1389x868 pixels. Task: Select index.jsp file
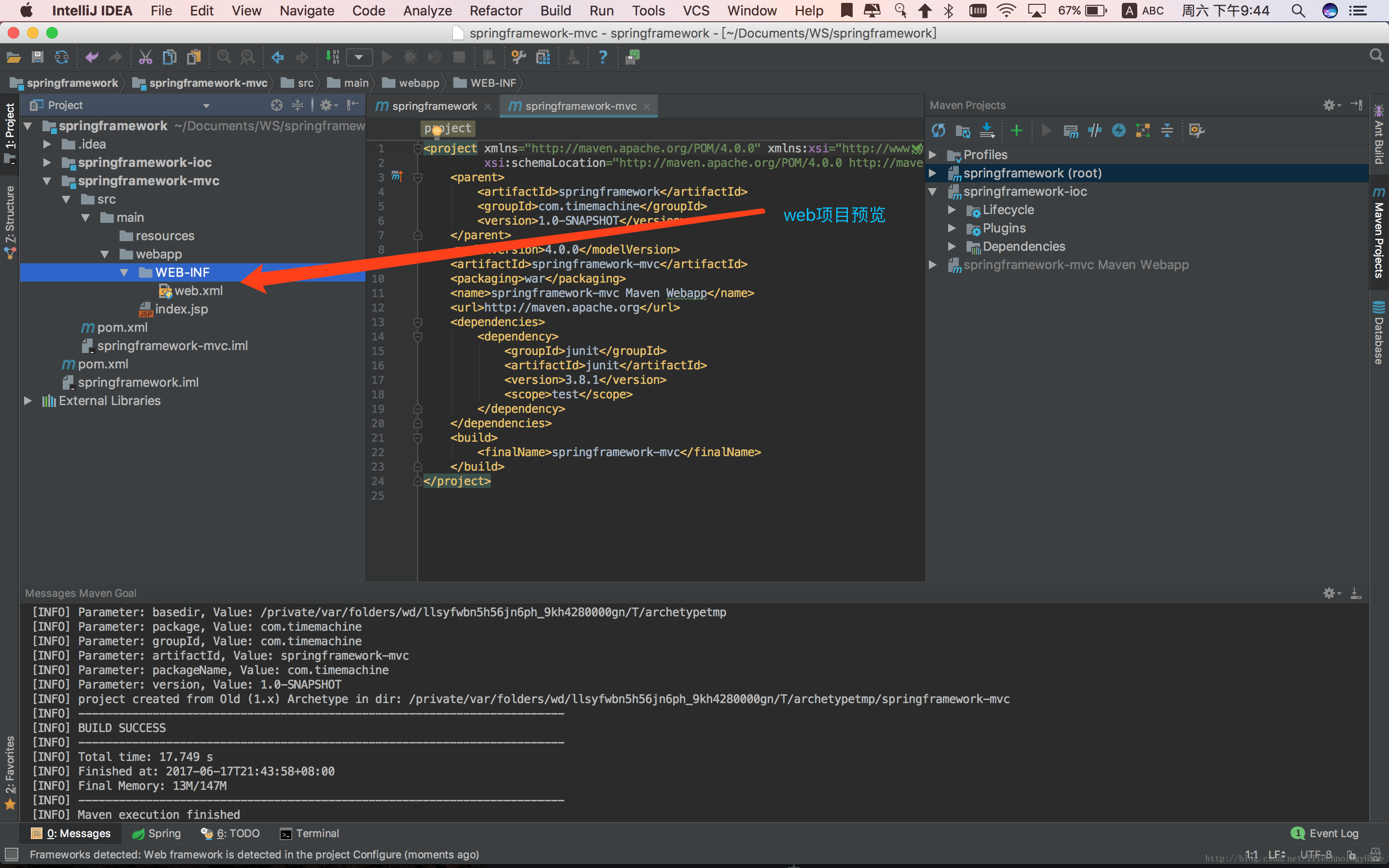coord(173,309)
